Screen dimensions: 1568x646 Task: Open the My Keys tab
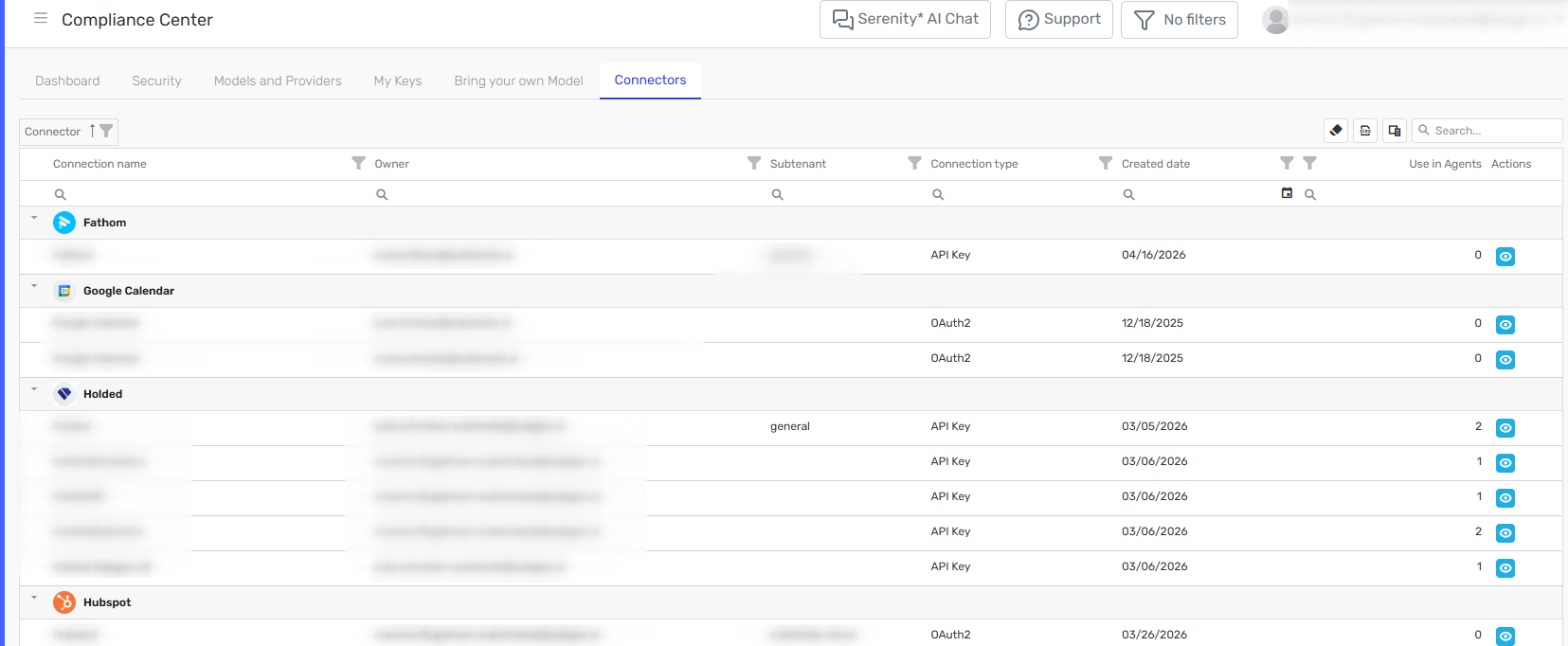[398, 81]
